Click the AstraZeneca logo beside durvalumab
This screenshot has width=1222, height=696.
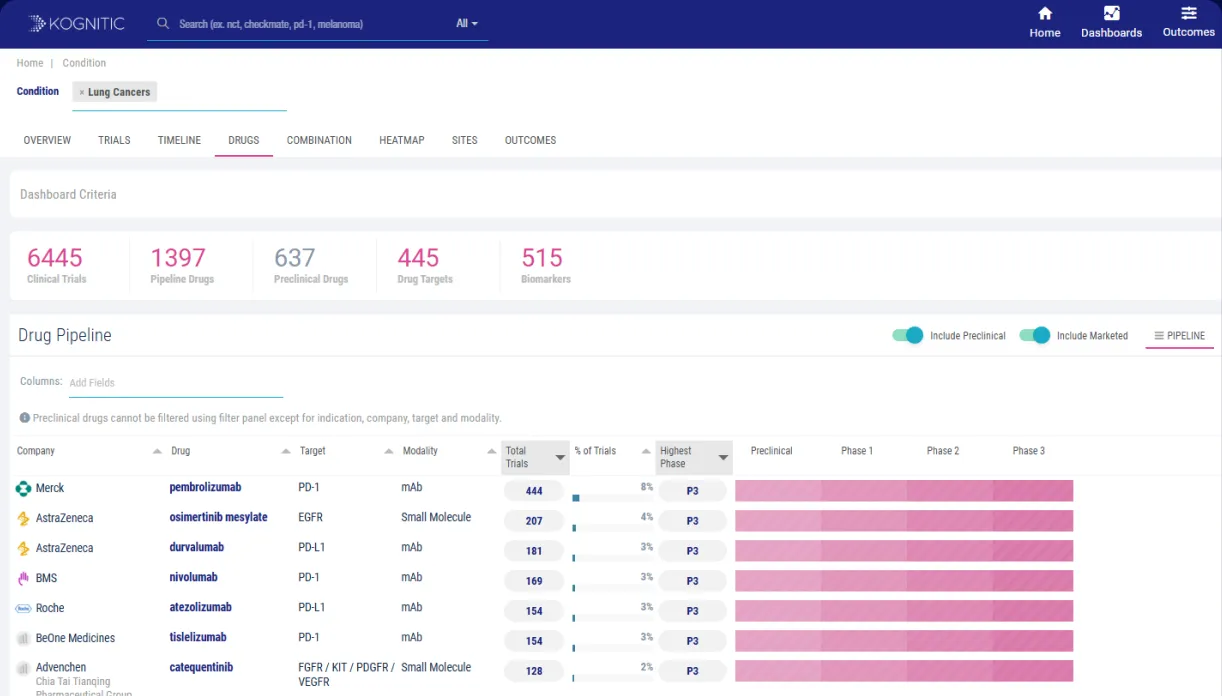[x=23, y=549]
